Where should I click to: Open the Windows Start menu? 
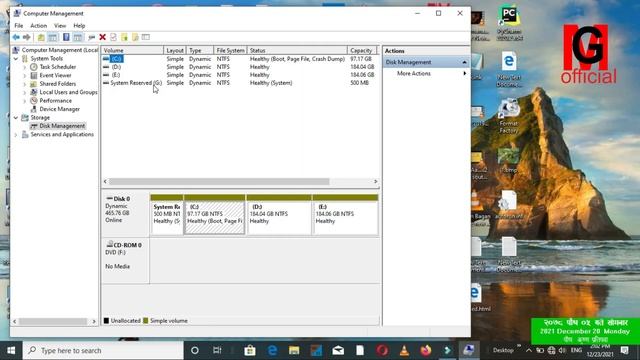pos(11,350)
